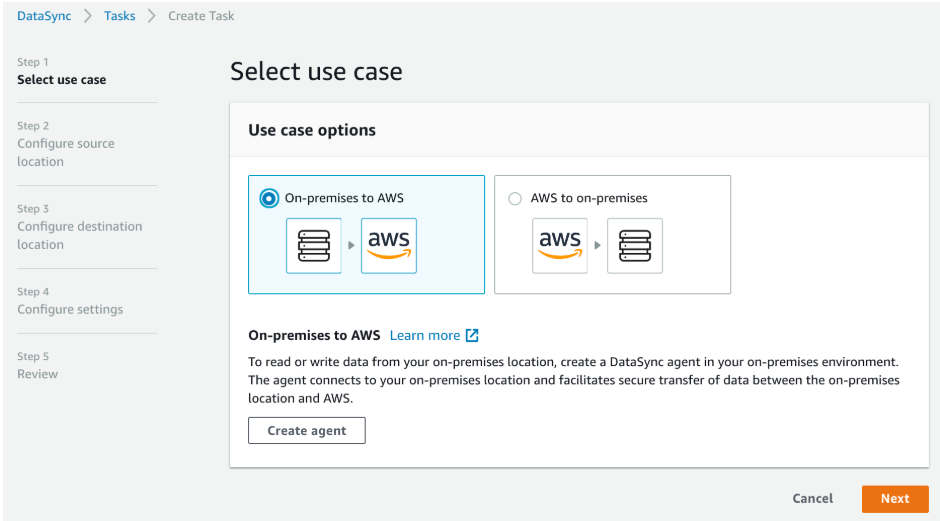Click the external link icon beside Learn more
940x521 pixels.
click(472, 335)
